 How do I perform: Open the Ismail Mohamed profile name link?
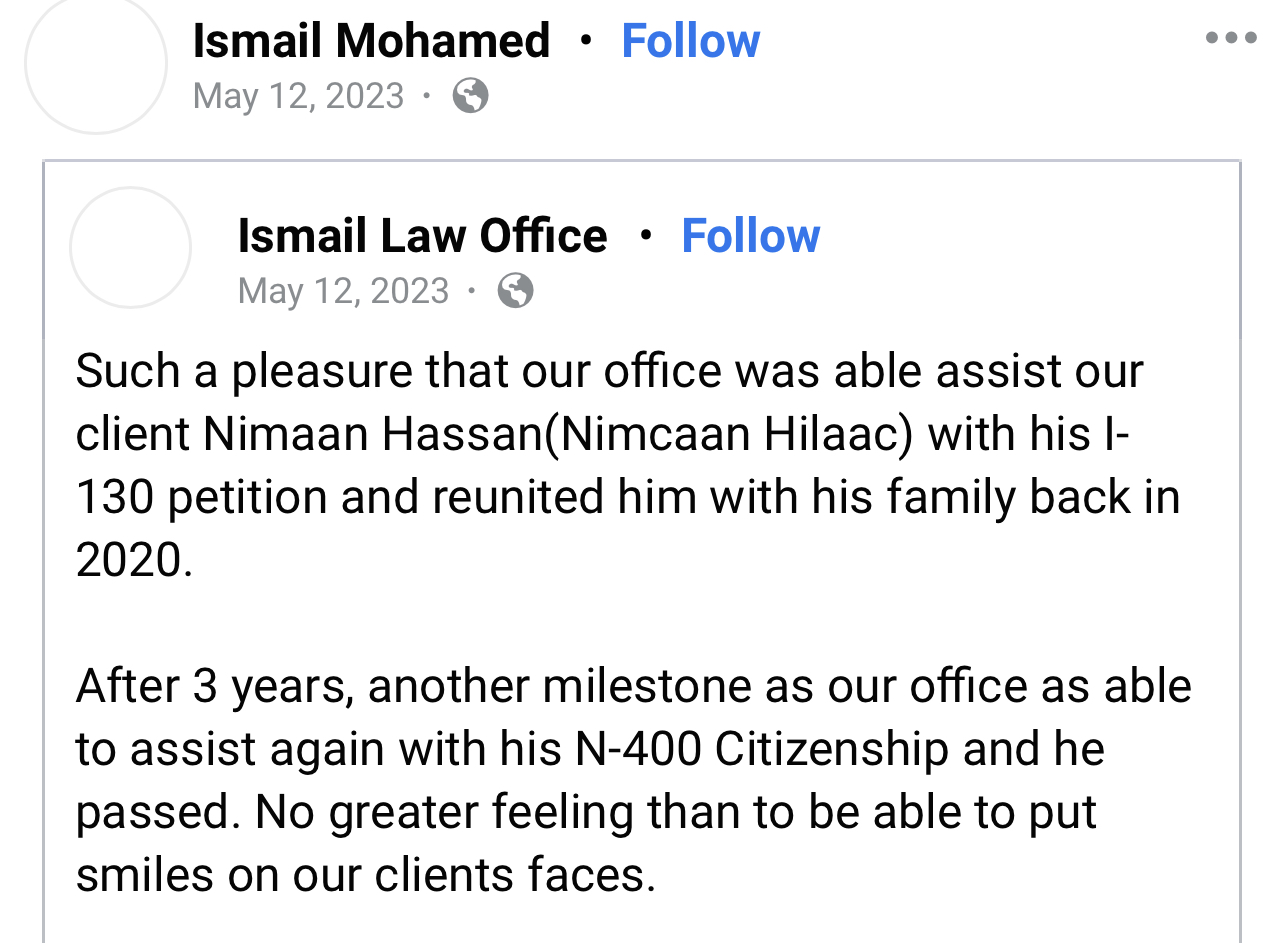coord(371,41)
